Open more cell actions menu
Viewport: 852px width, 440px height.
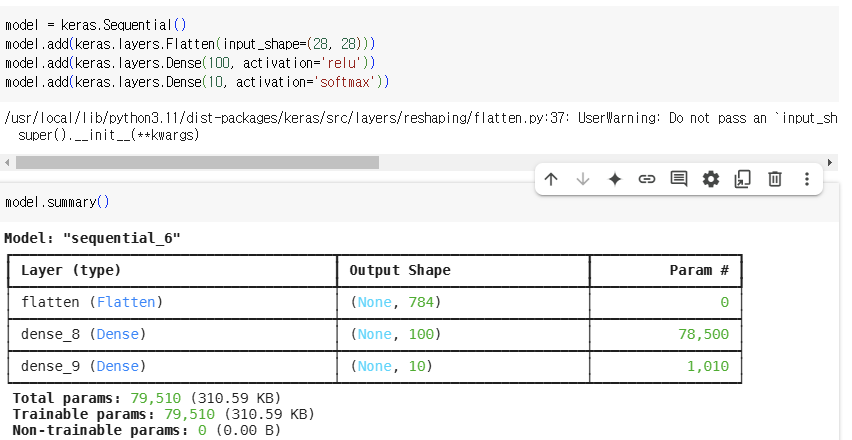tap(807, 179)
